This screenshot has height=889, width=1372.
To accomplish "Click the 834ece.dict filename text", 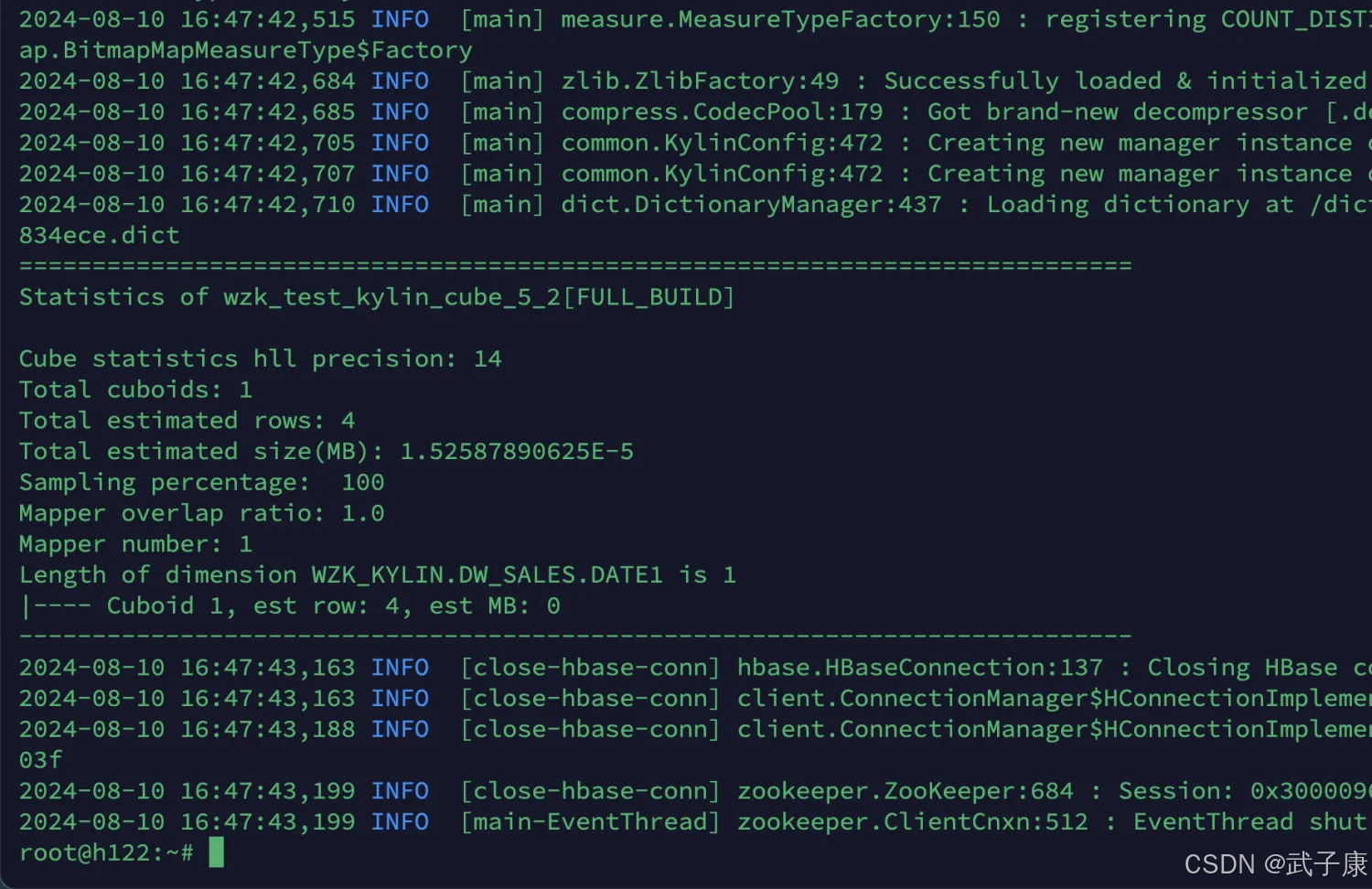I will click(99, 235).
